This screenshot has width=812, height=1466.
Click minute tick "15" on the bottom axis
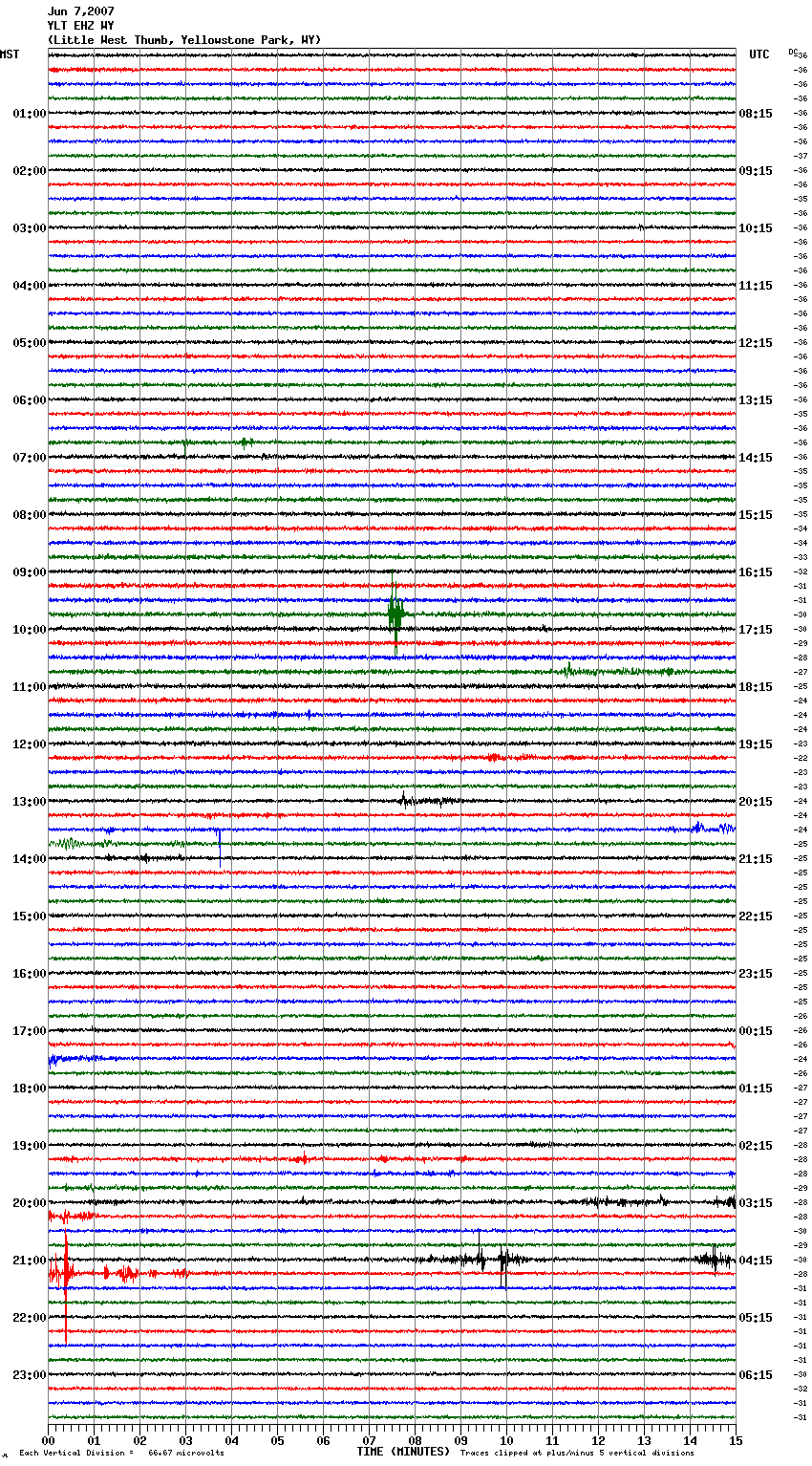pos(736,1440)
